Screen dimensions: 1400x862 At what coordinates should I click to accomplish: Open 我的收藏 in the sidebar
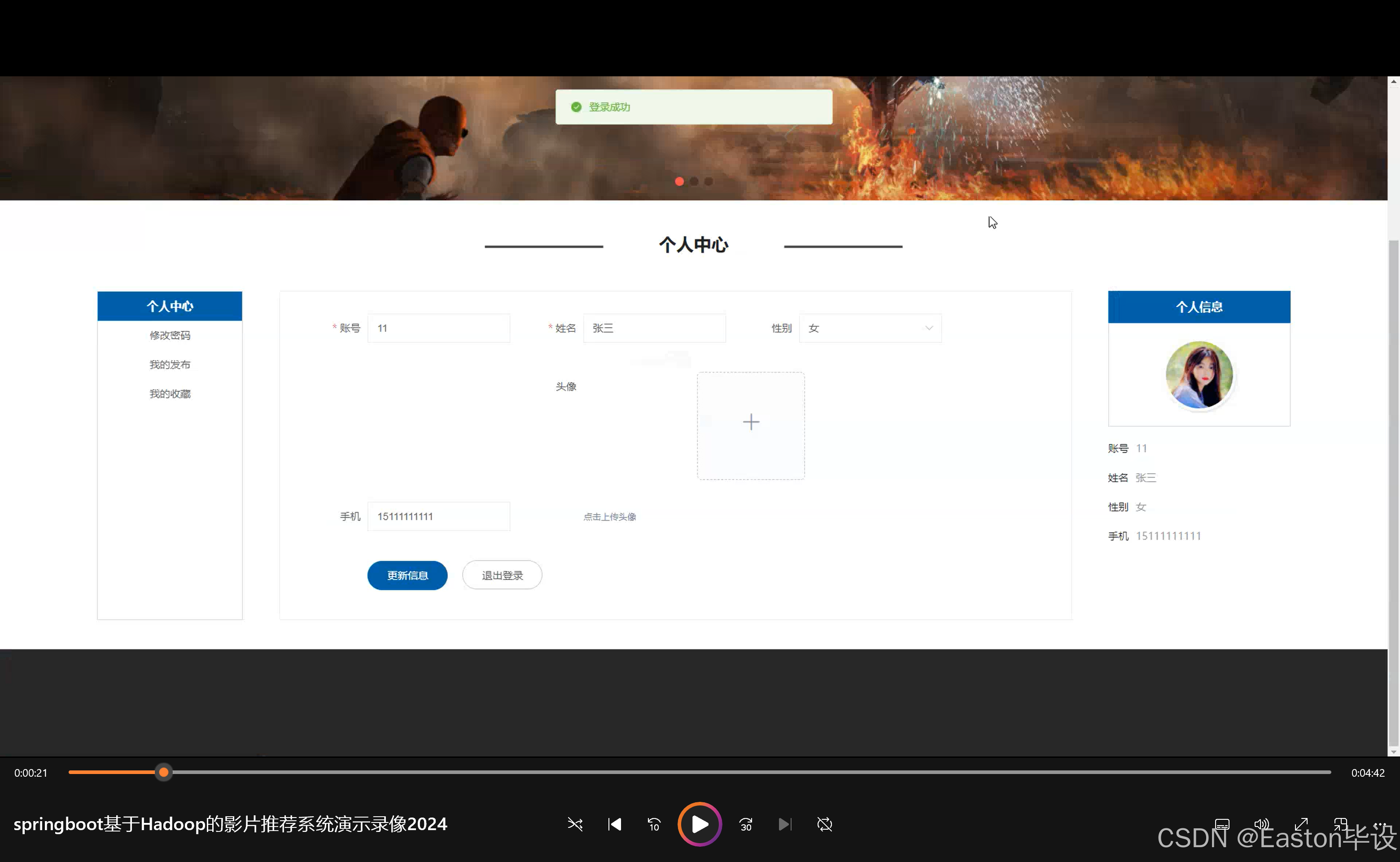(170, 394)
